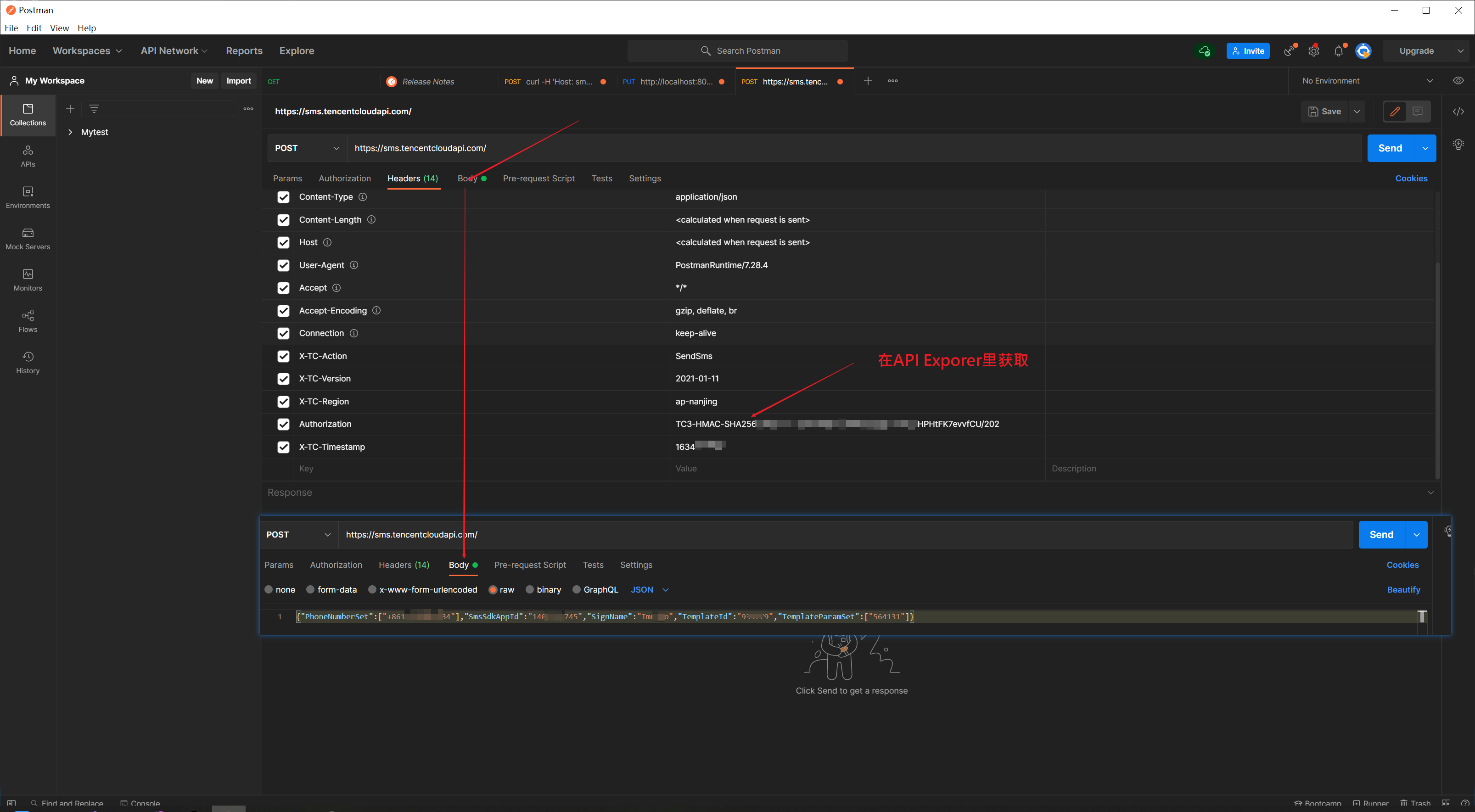Click the lightbulb info icon
The width and height of the screenshot is (1475, 812).
coord(1458,144)
